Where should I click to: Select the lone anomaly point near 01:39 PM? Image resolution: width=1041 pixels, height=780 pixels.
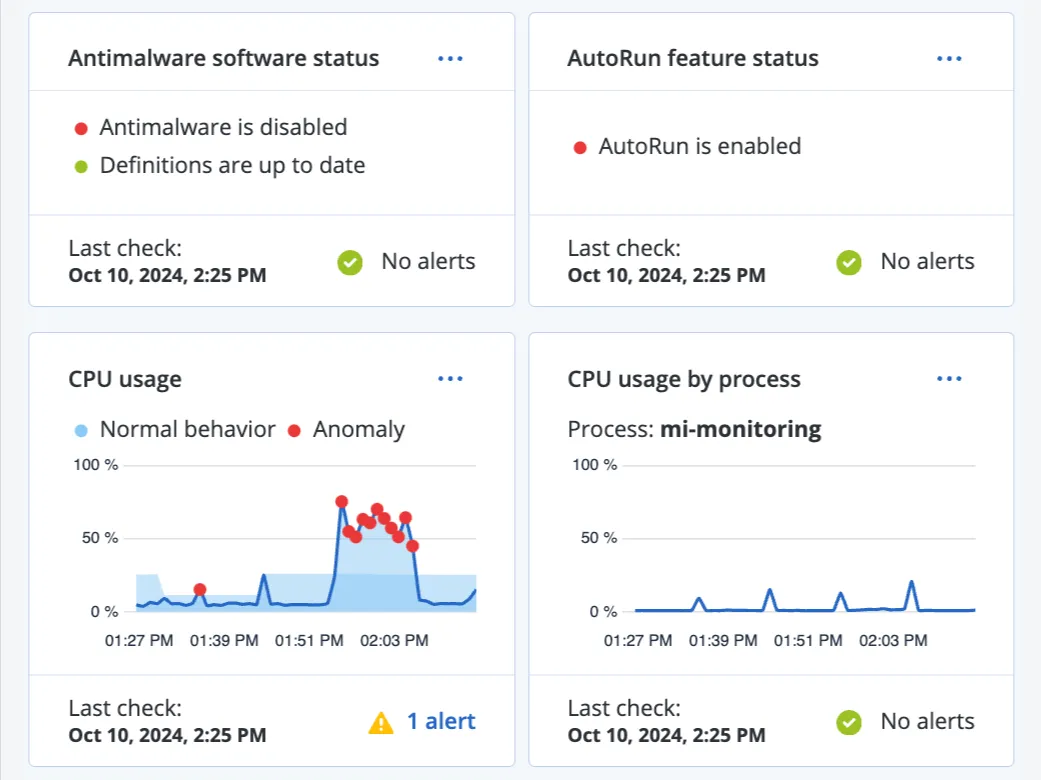tap(200, 590)
